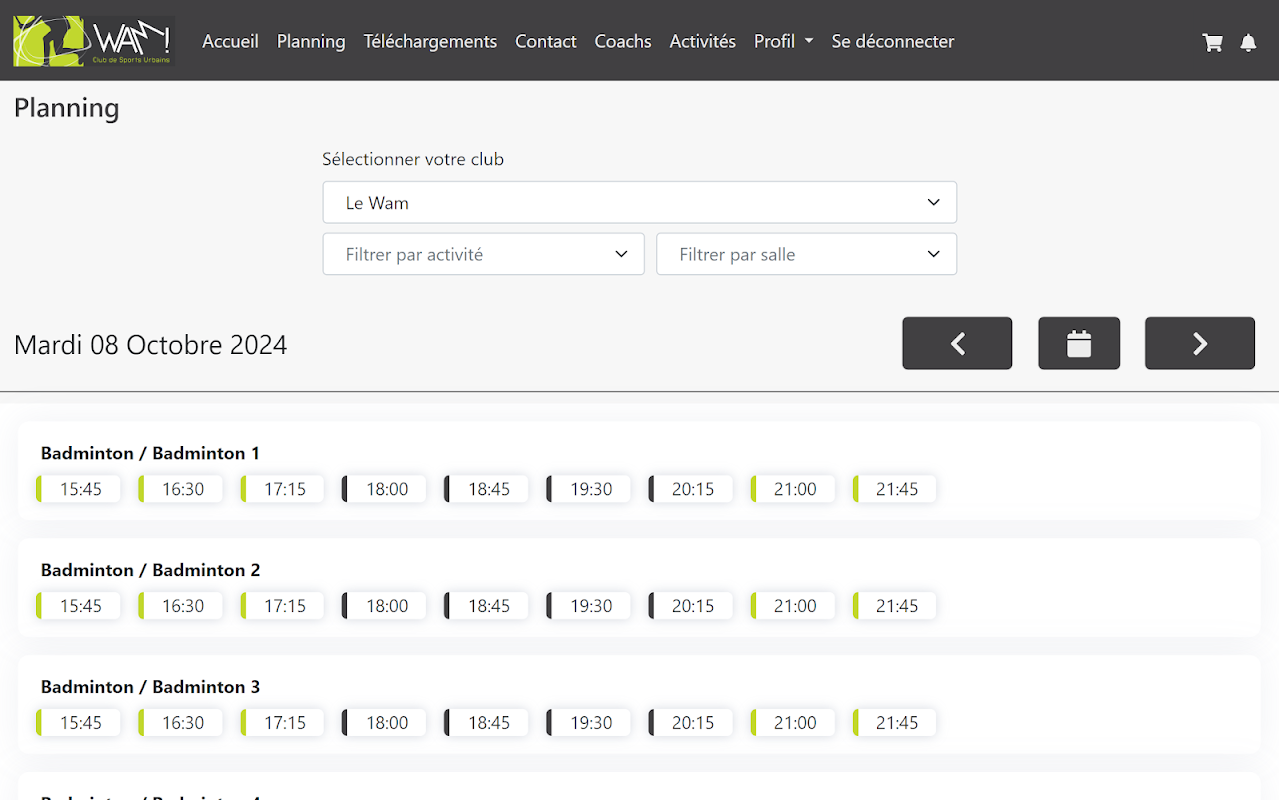Go to previous day with left arrow
The width and height of the screenshot is (1279, 800).
tap(957, 343)
